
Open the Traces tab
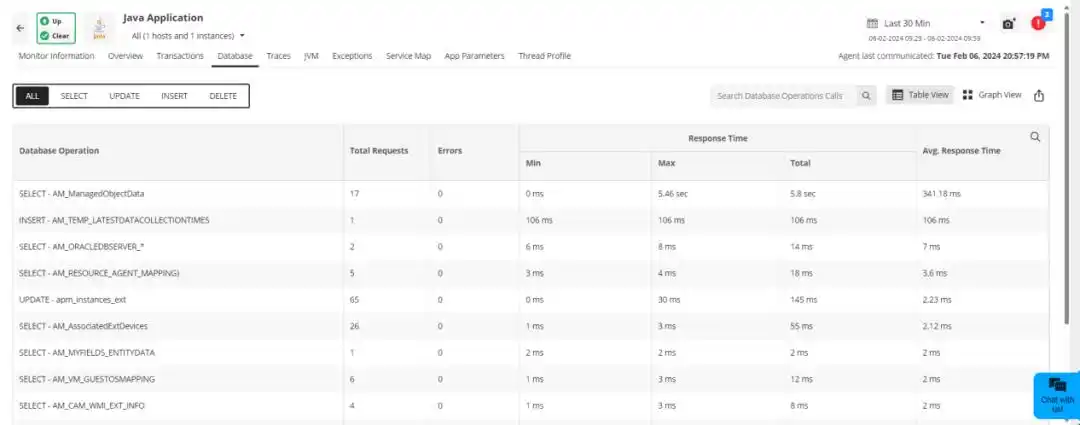coord(278,56)
